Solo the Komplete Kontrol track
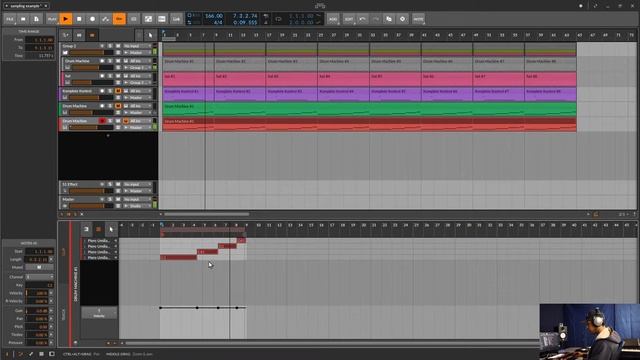This screenshot has width=640, height=360. click(x=110, y=91)
